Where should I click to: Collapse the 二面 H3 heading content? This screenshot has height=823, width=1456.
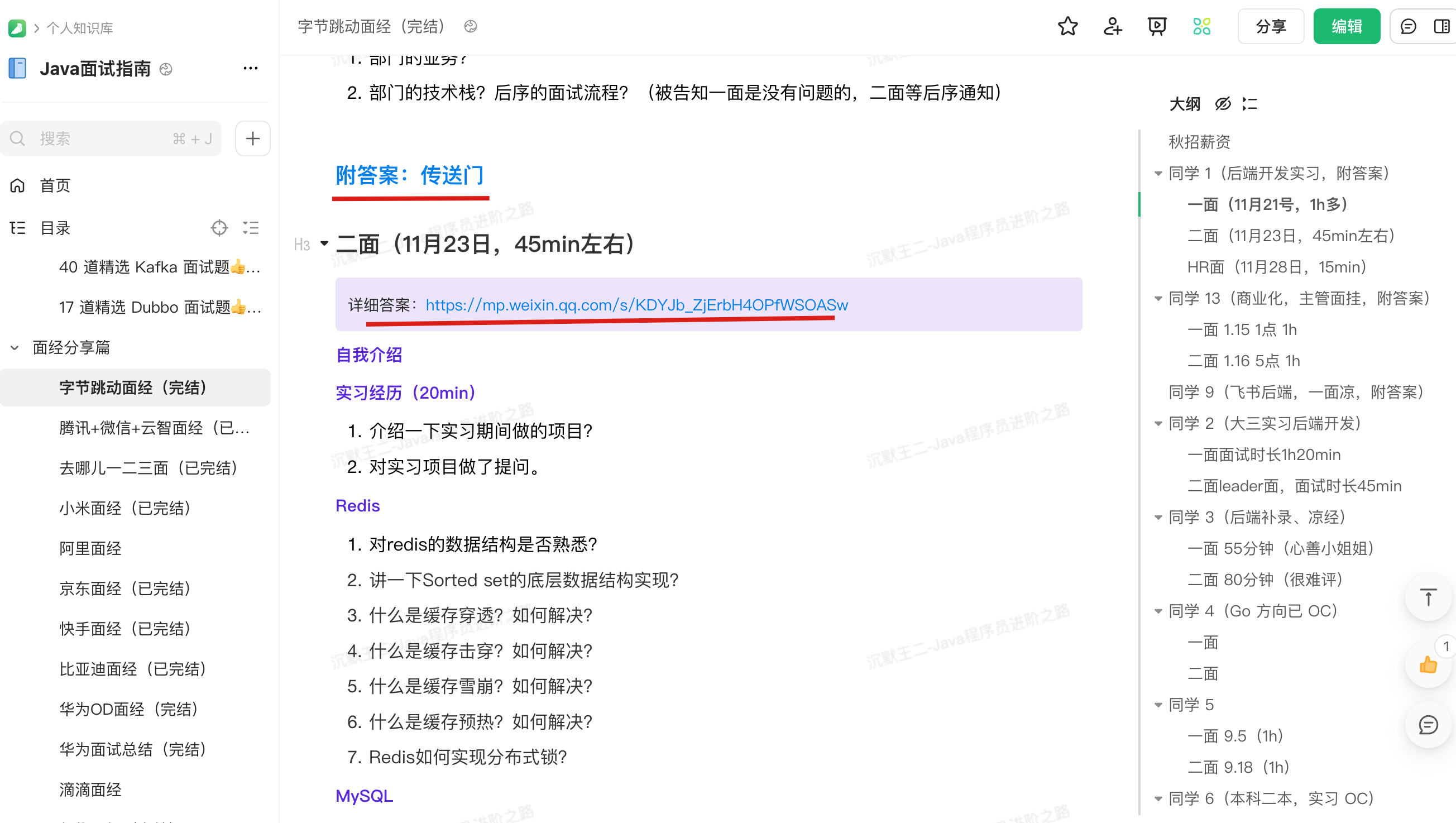pyautogui.click(x=324, y=244)
